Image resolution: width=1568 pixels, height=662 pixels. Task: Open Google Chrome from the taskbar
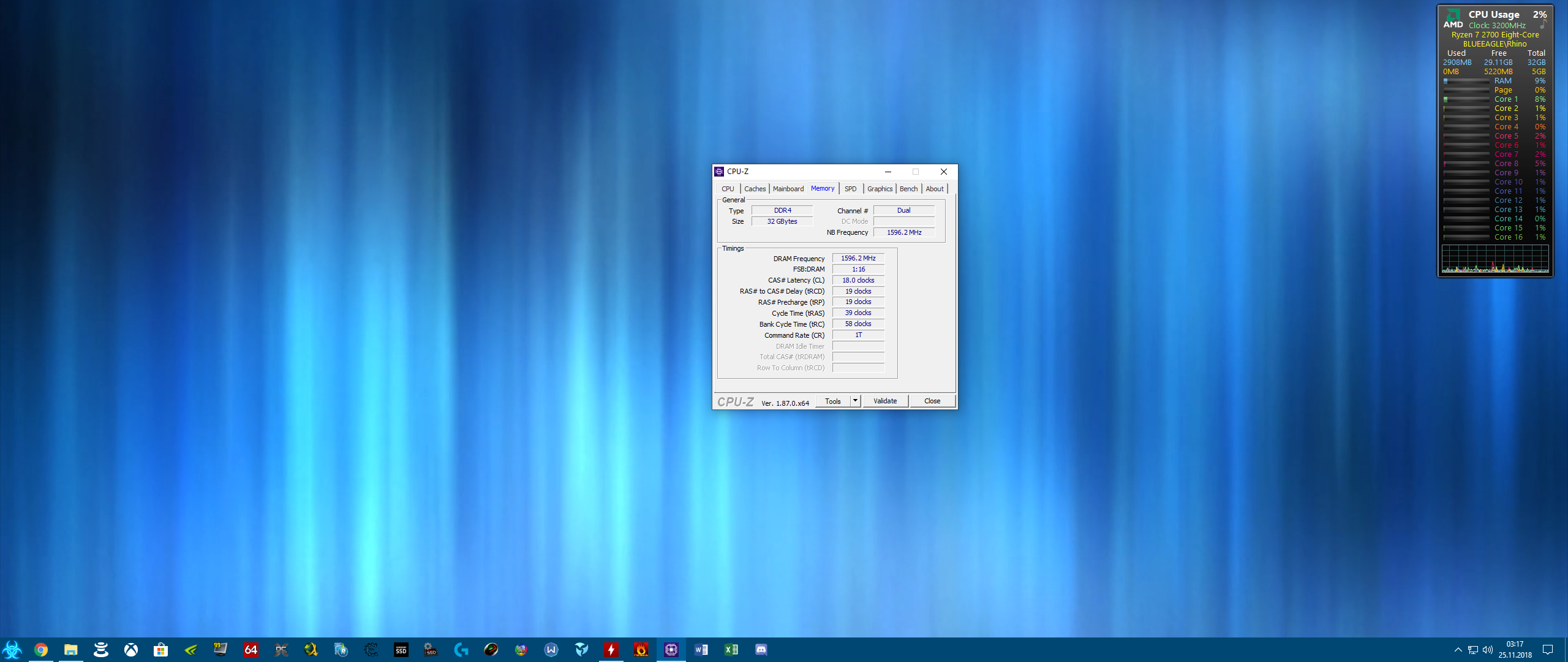point(41,650)
